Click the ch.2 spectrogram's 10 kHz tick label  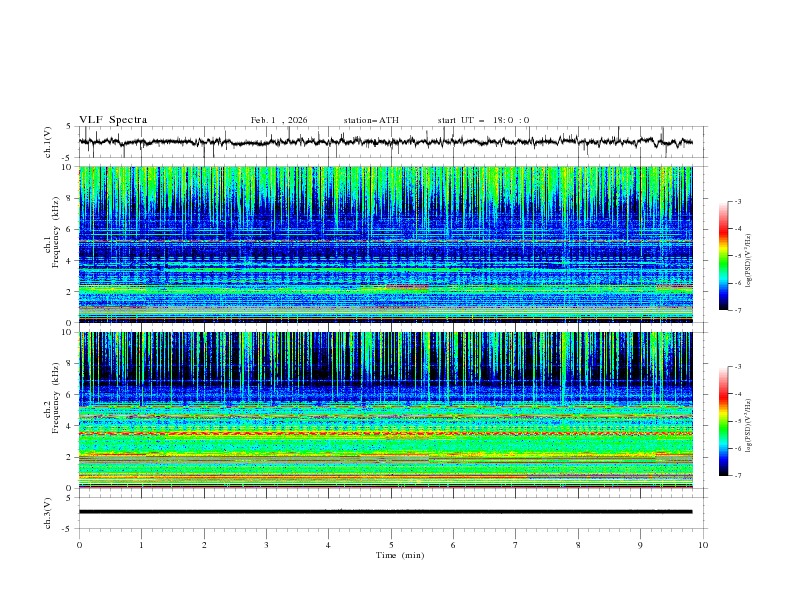(68, 333)
